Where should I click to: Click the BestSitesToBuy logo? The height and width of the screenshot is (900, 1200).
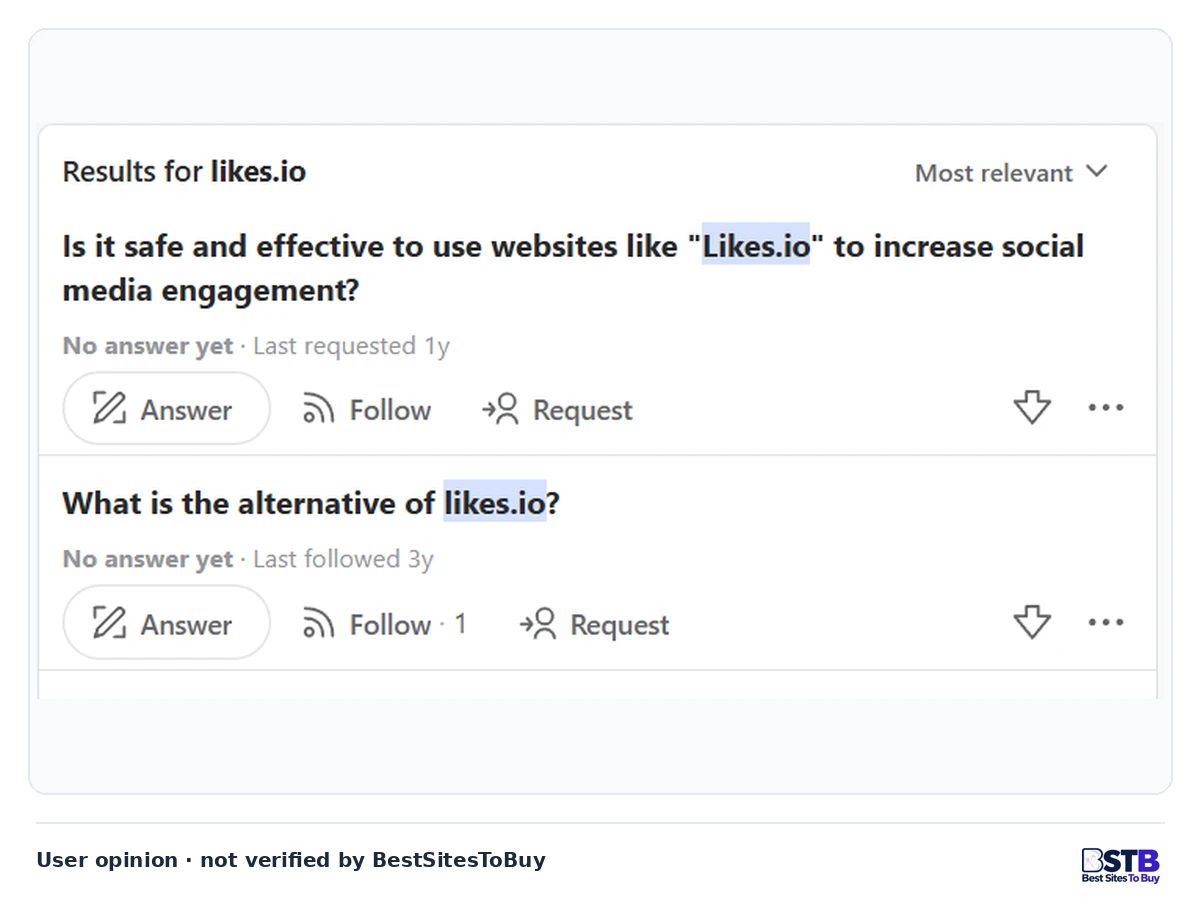[1120, 865]
